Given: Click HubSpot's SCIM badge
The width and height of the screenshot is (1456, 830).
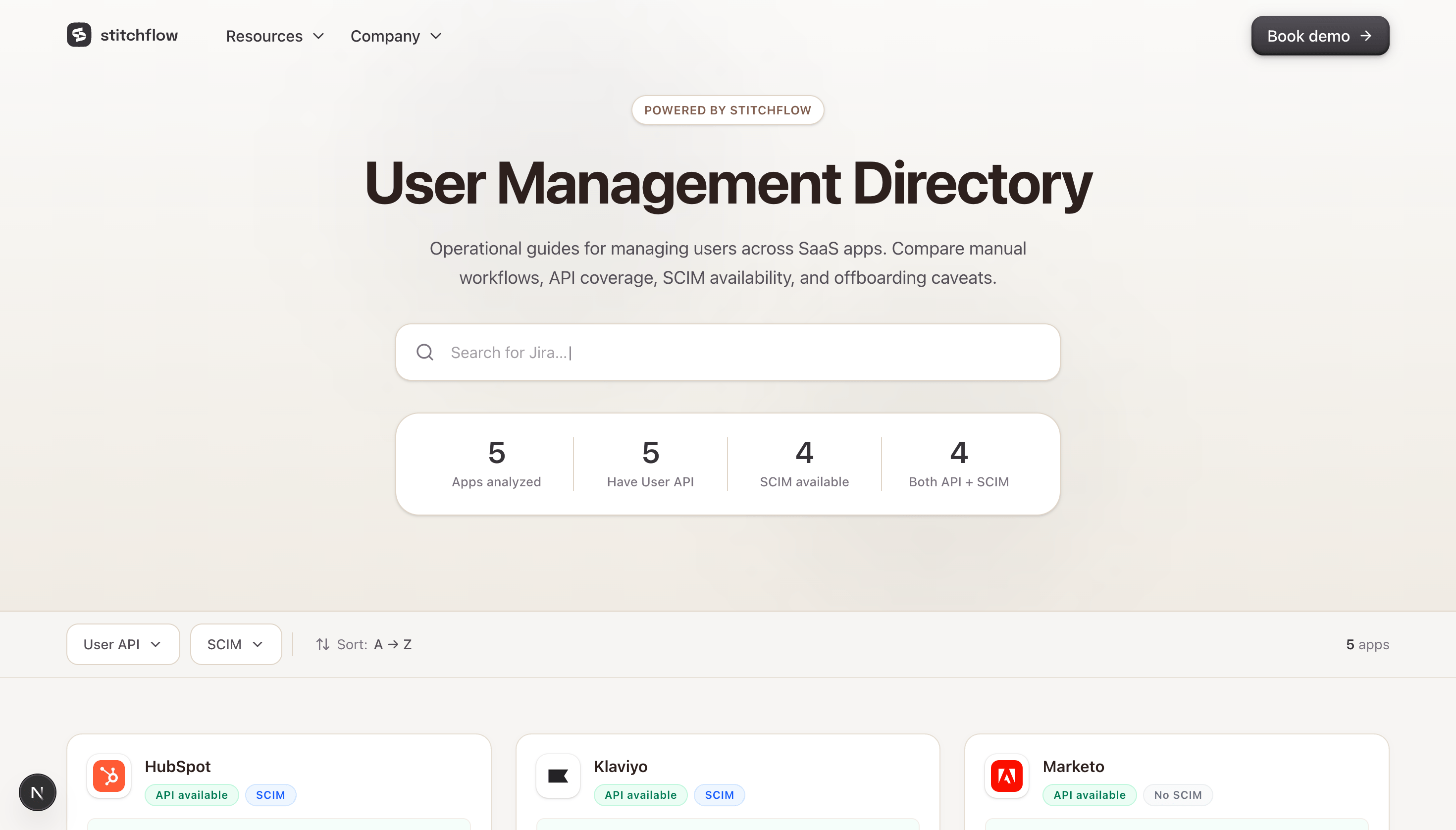Looking at the screenshot, I should [x=270, y=795].
